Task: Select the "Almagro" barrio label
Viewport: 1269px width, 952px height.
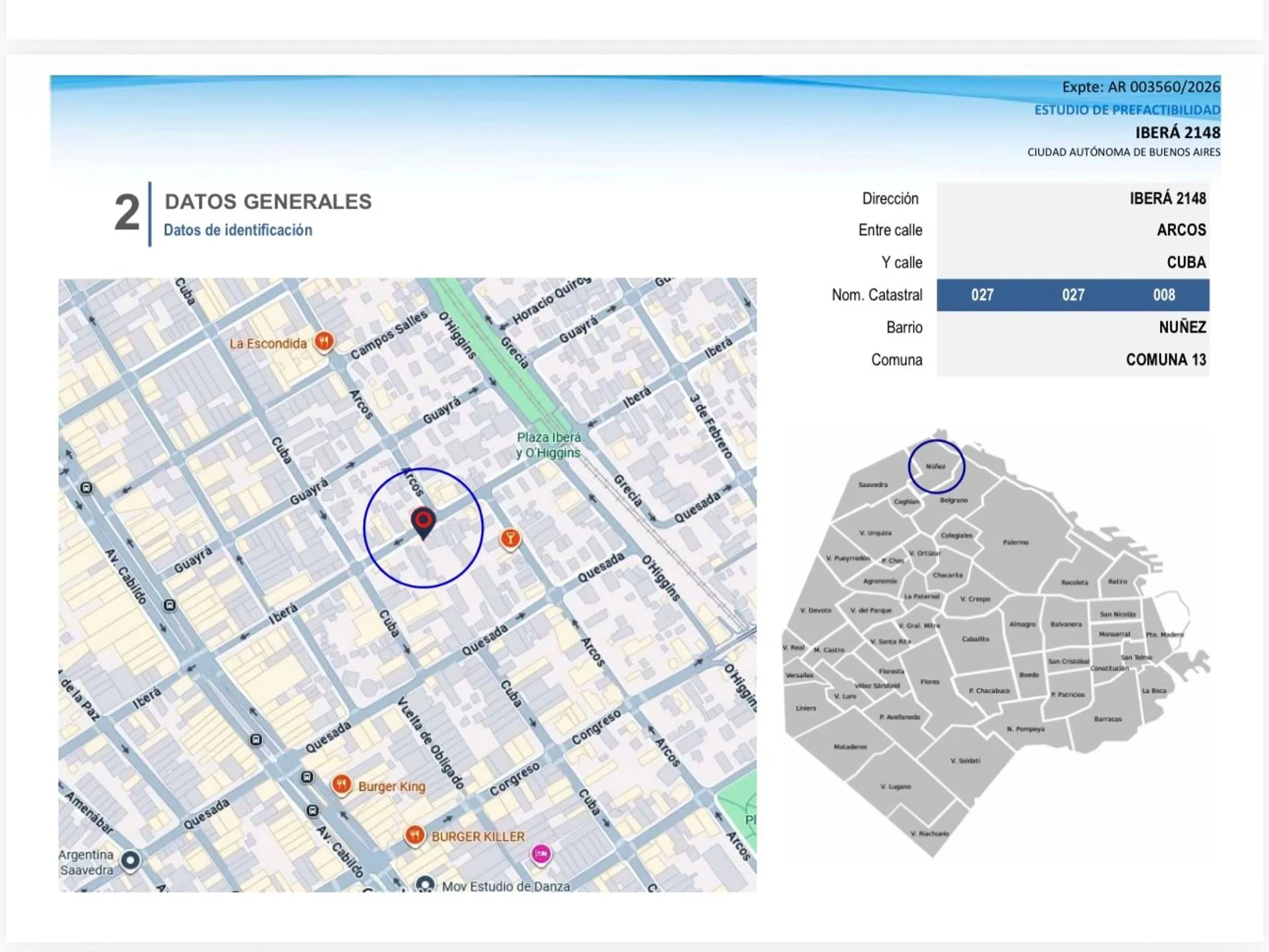Action: [x=1022, y=624]
